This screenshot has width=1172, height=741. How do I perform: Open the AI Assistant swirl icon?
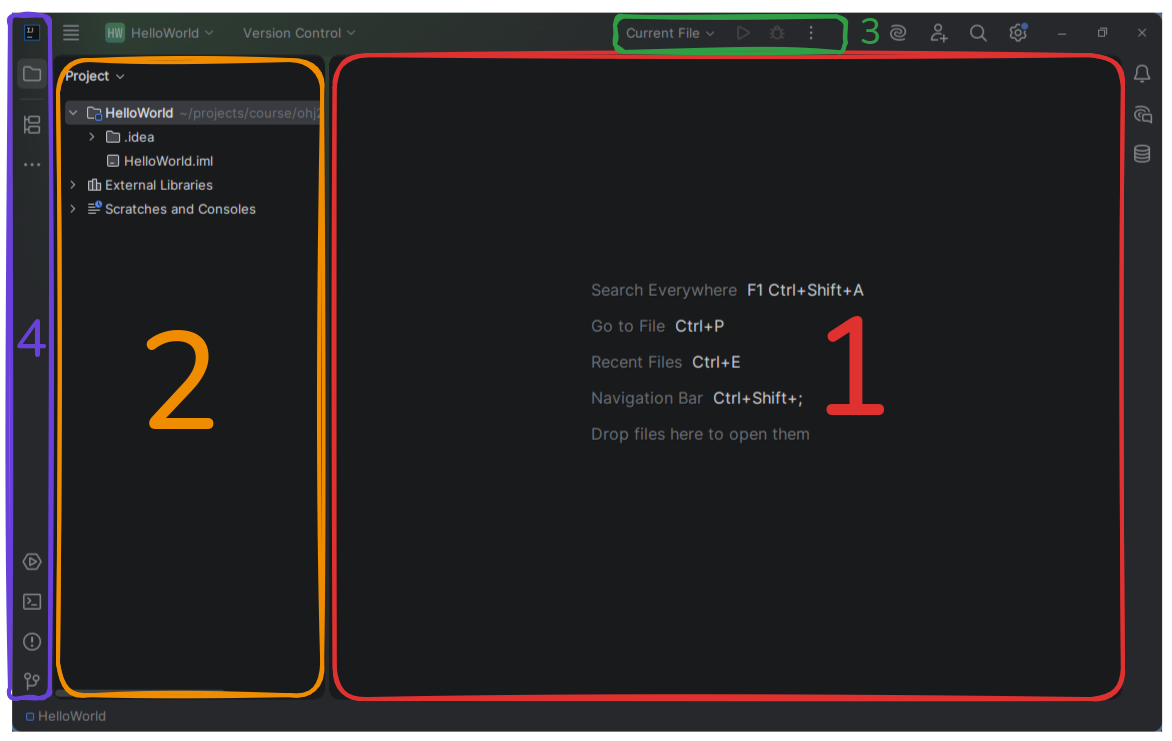coord(898,33)
